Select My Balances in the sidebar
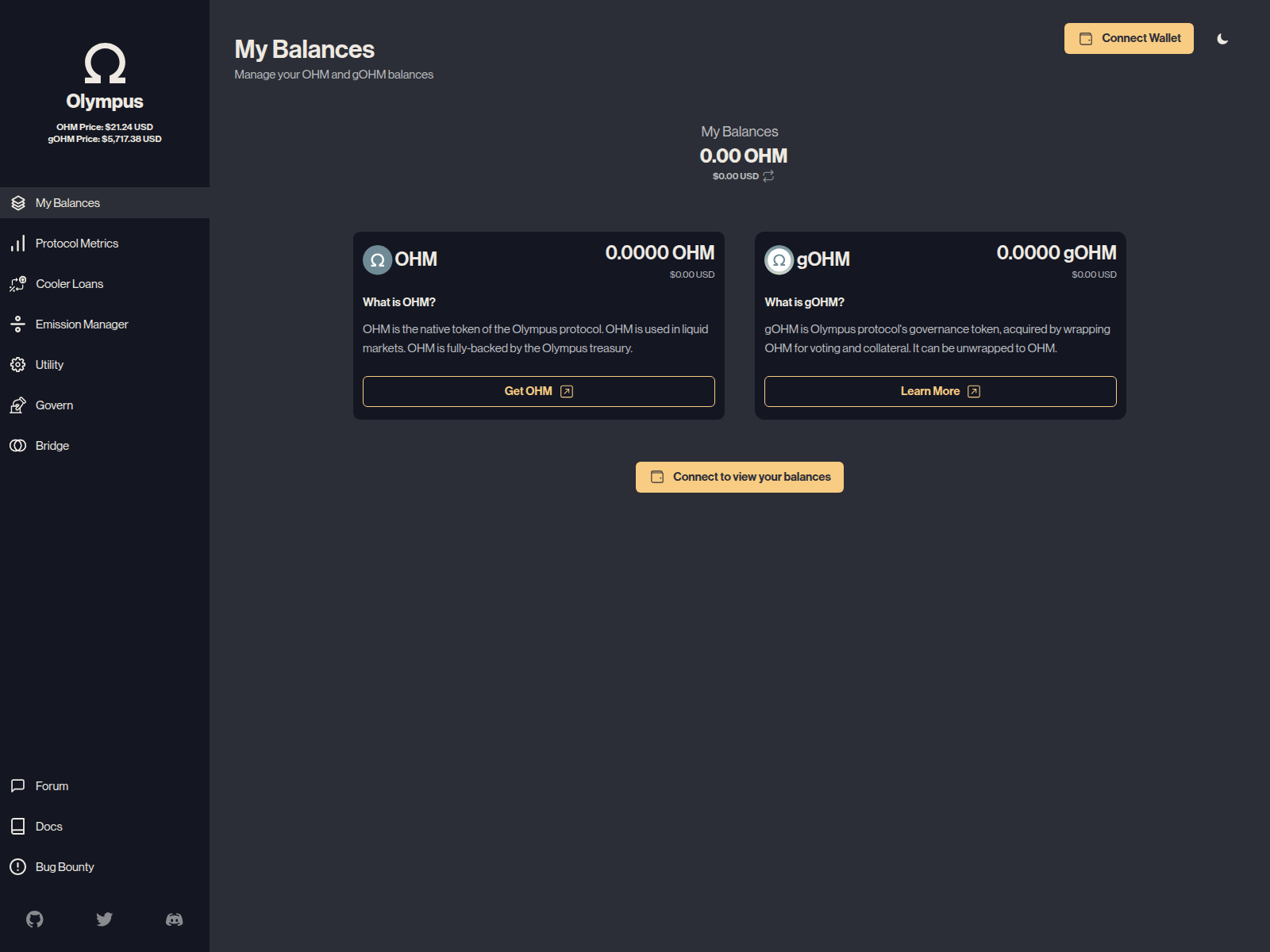This screenshot has width=1270, height=952. click(17, 202)
